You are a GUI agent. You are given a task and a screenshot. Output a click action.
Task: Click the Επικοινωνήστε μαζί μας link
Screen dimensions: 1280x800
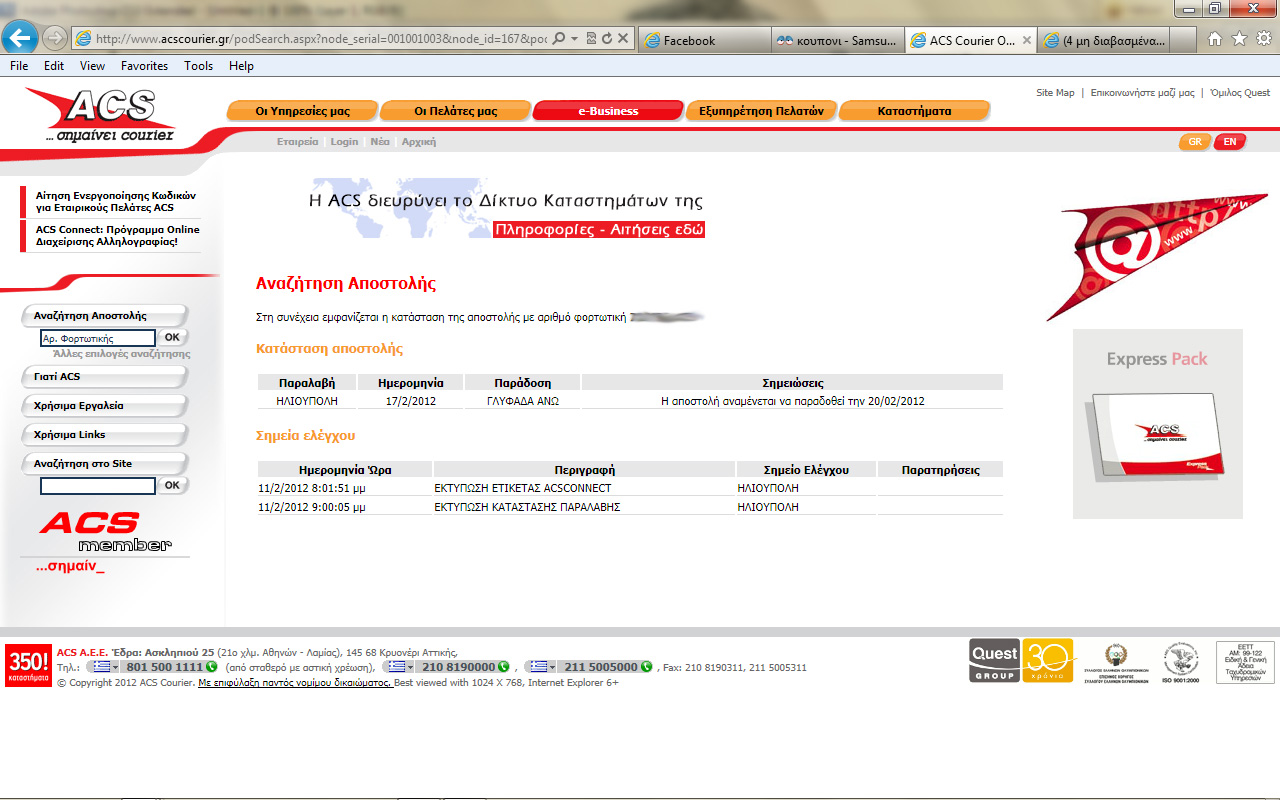[1142, 93]
